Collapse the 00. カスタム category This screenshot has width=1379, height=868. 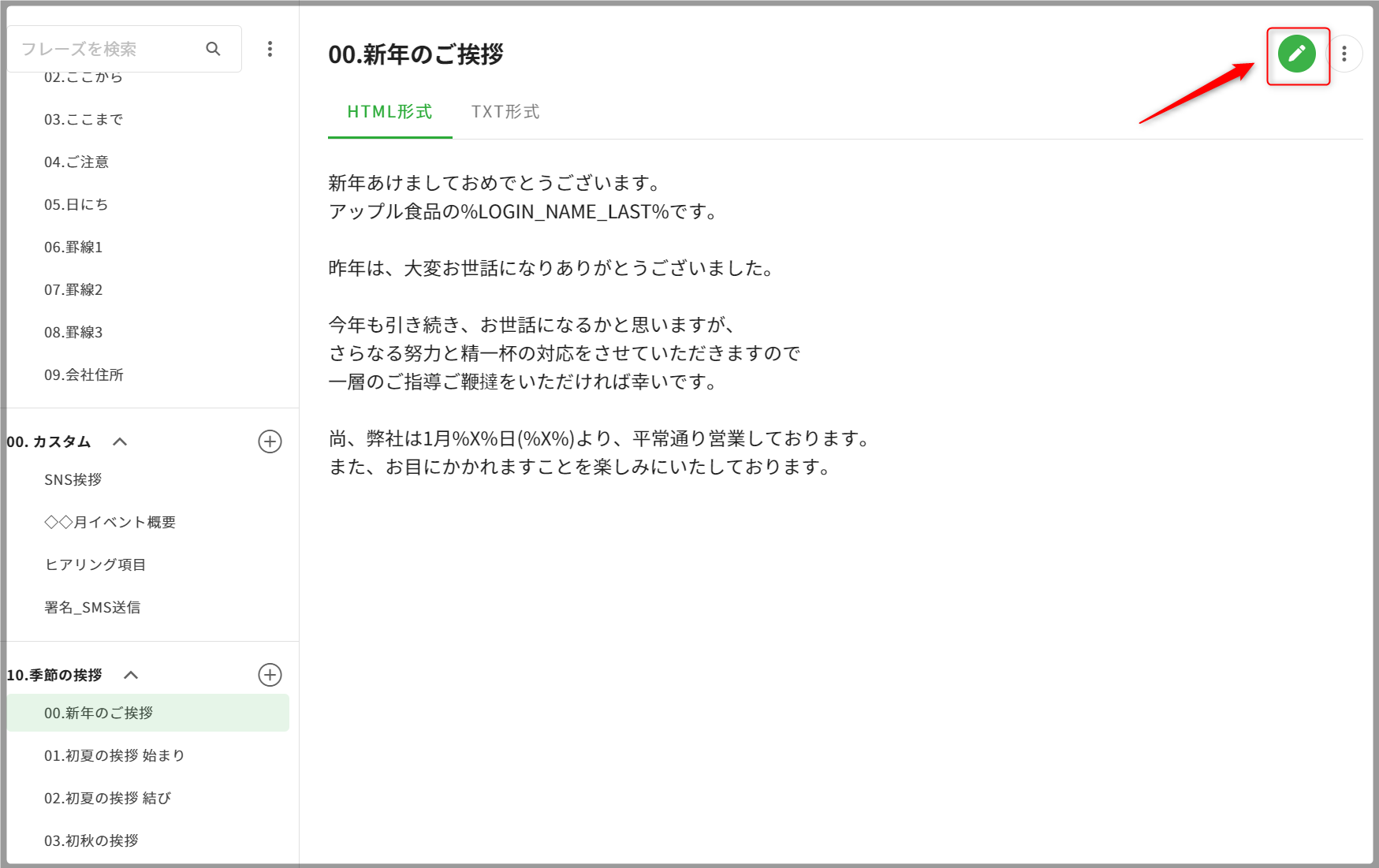pos(120,441)
